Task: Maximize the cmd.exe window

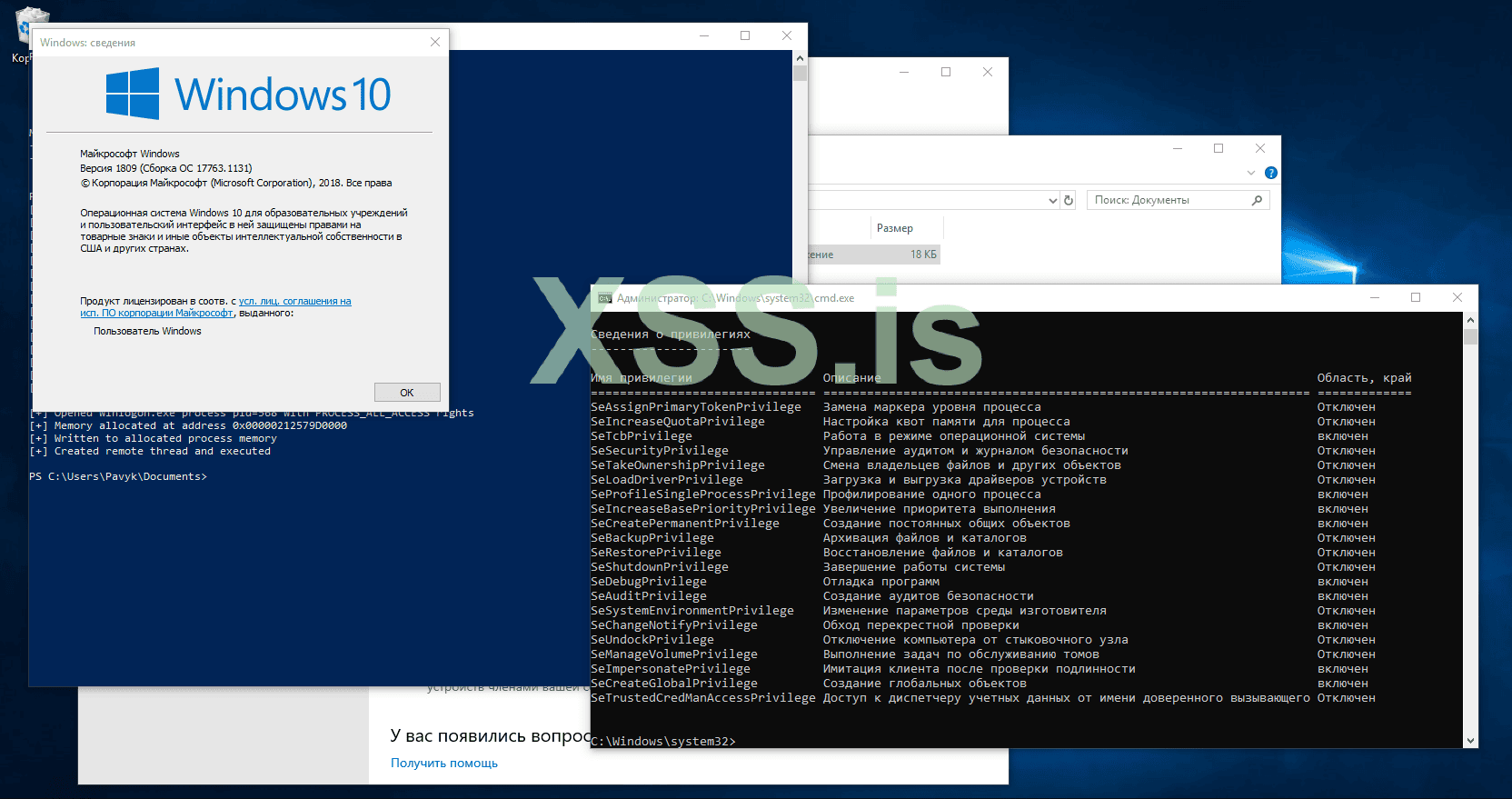Action: pos(1416,298)
